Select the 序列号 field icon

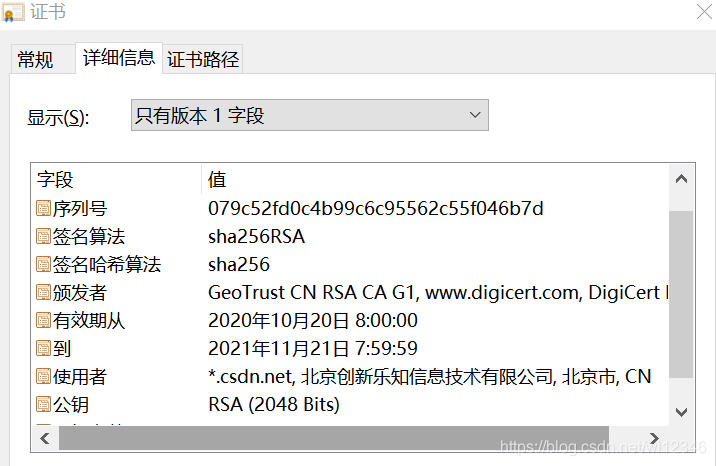click(43, 209)
